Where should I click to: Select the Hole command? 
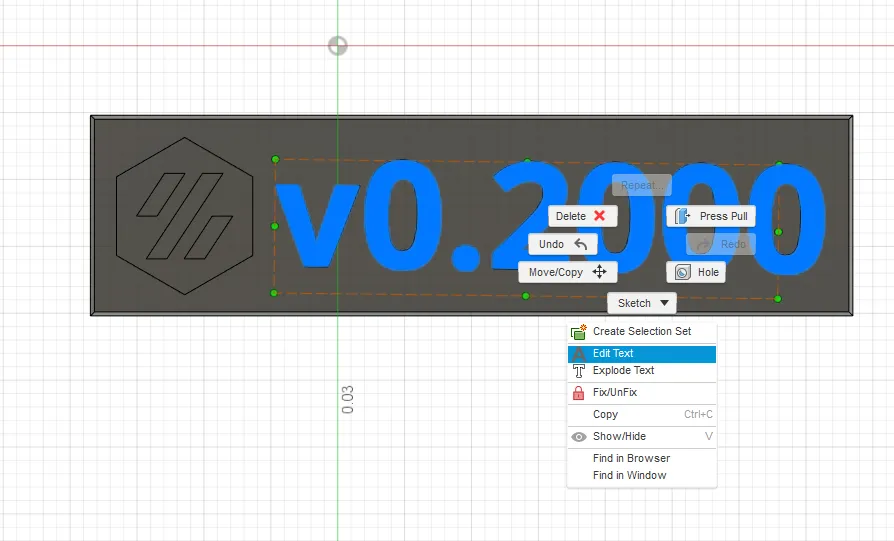click(696, 272)
